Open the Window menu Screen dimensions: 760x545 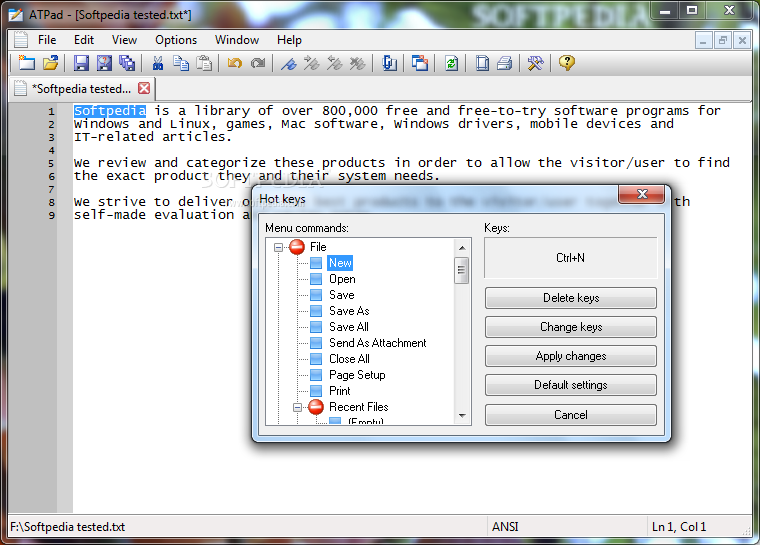[237, 40]
